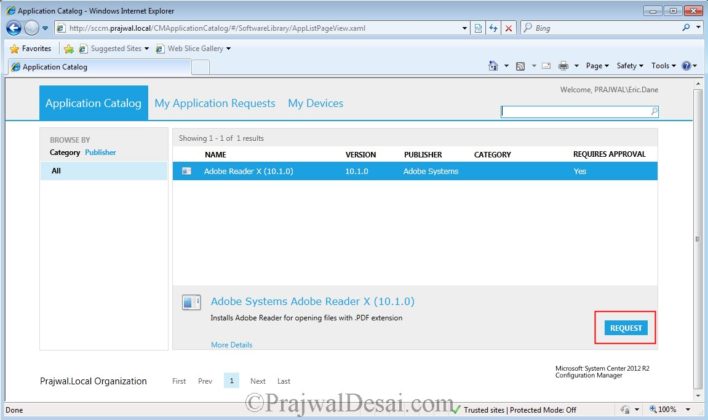Viewport: 708px width, 420px height.
Task: Browse by Publisher link
Action: (x=100, y=153)
